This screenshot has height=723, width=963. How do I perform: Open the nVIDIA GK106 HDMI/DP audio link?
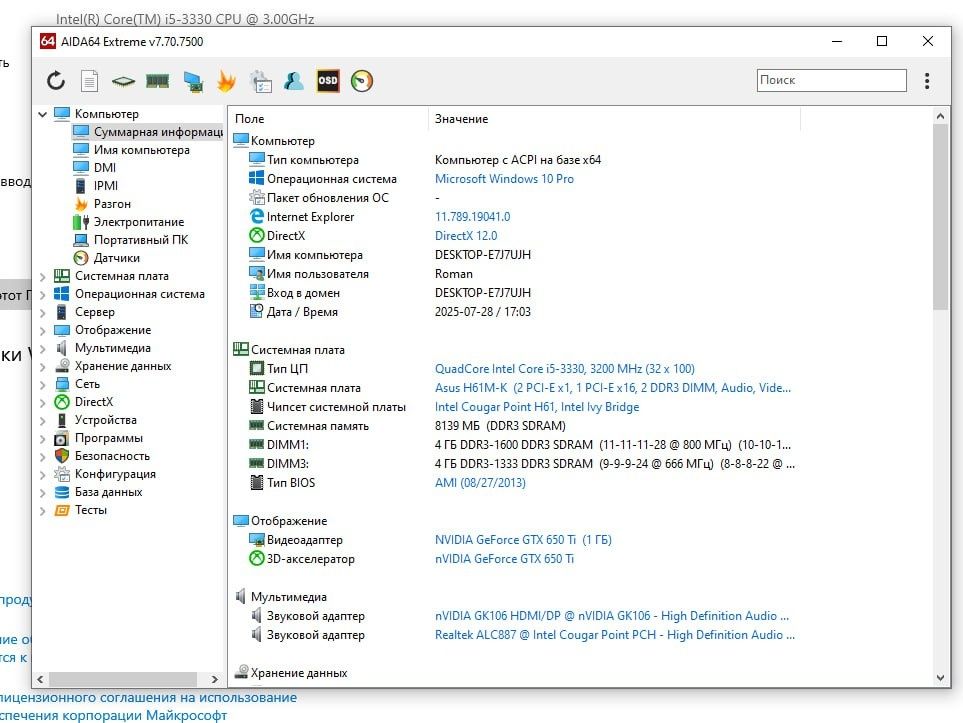(612, 616)
